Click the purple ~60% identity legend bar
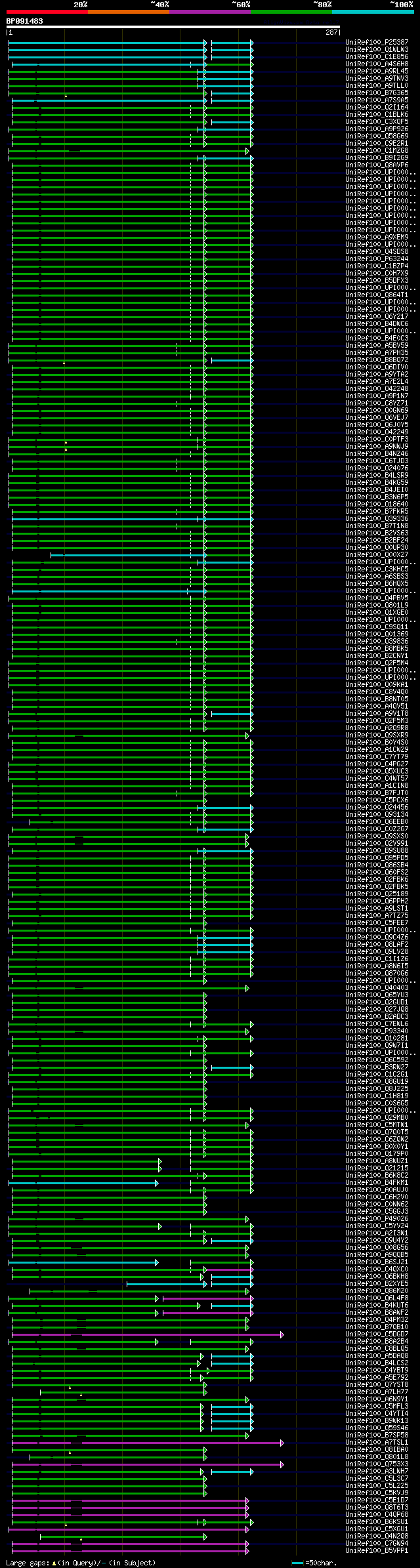The height and width of the screenshot is (1568, 420). click(x=210, y=12)
